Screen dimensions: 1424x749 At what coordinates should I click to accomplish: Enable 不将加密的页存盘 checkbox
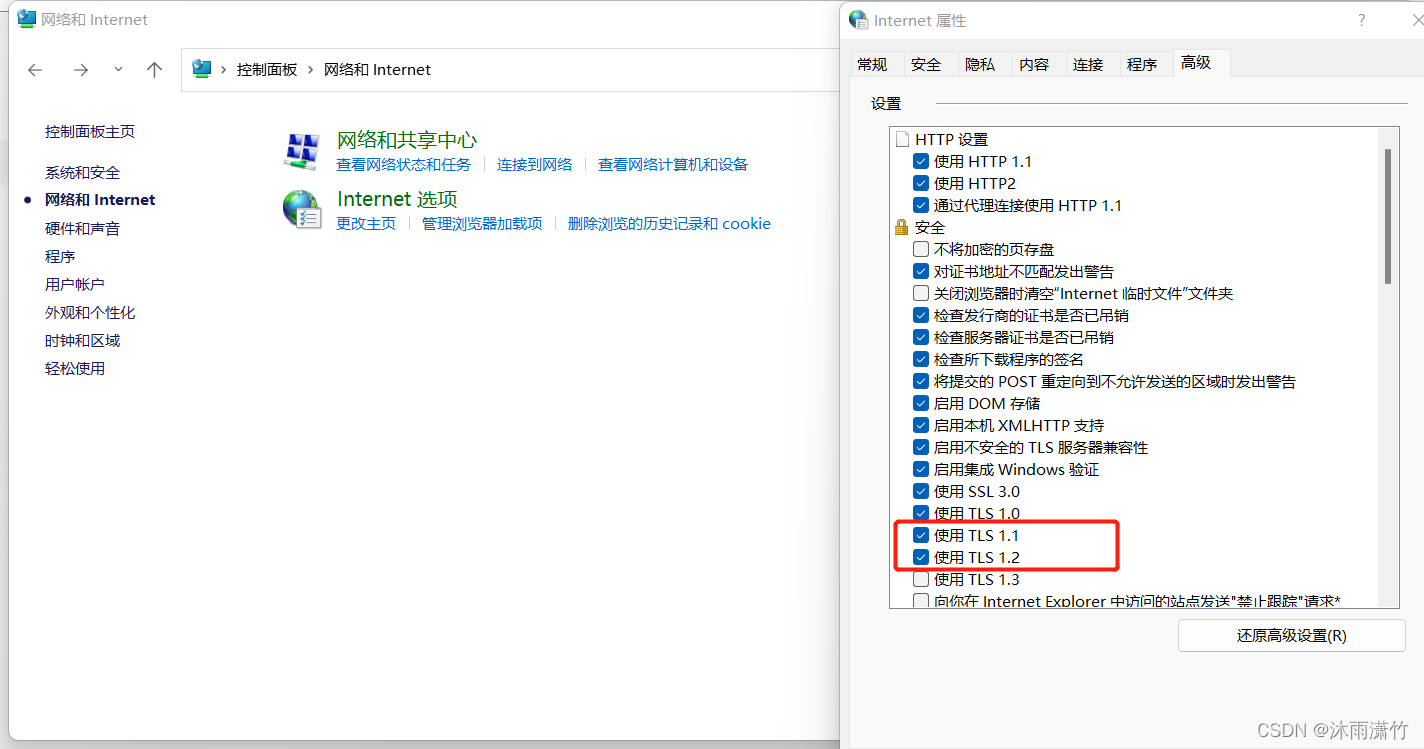[921, 249]
